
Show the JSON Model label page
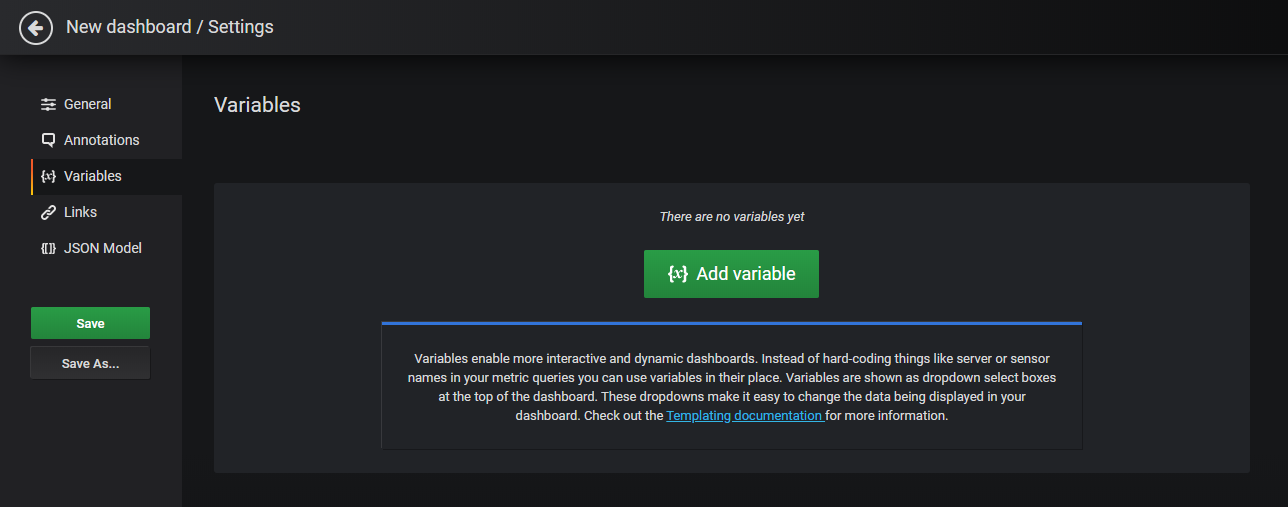(x=103, y=248)
